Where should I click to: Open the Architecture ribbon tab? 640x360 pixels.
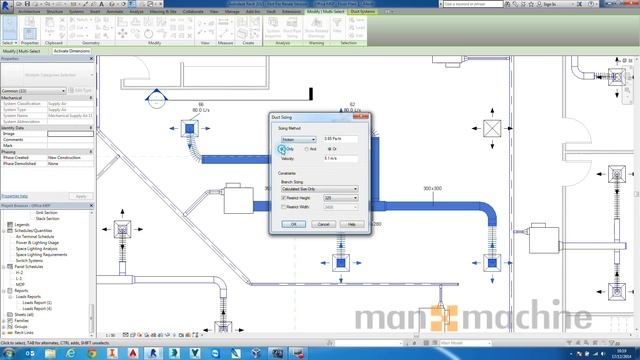[29, 11]
